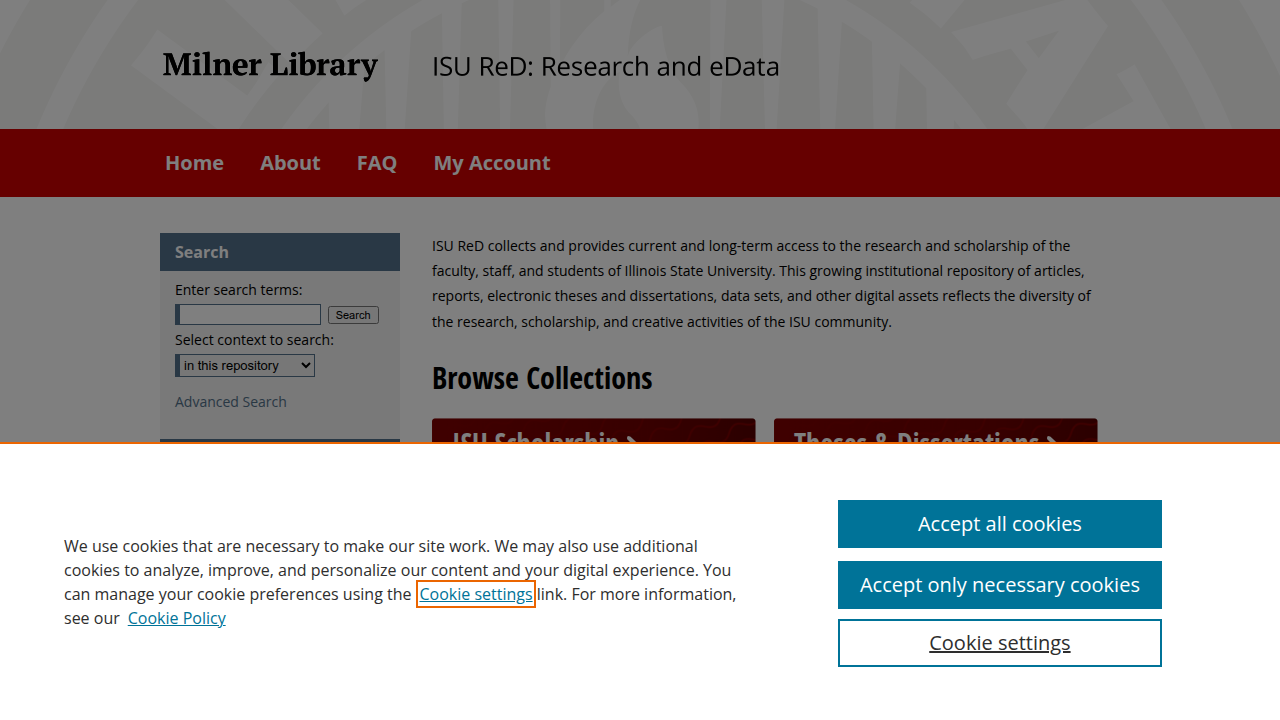The image size is (1280, 720).
Task: Open the FAQ menu item
Action: [377, 163]
